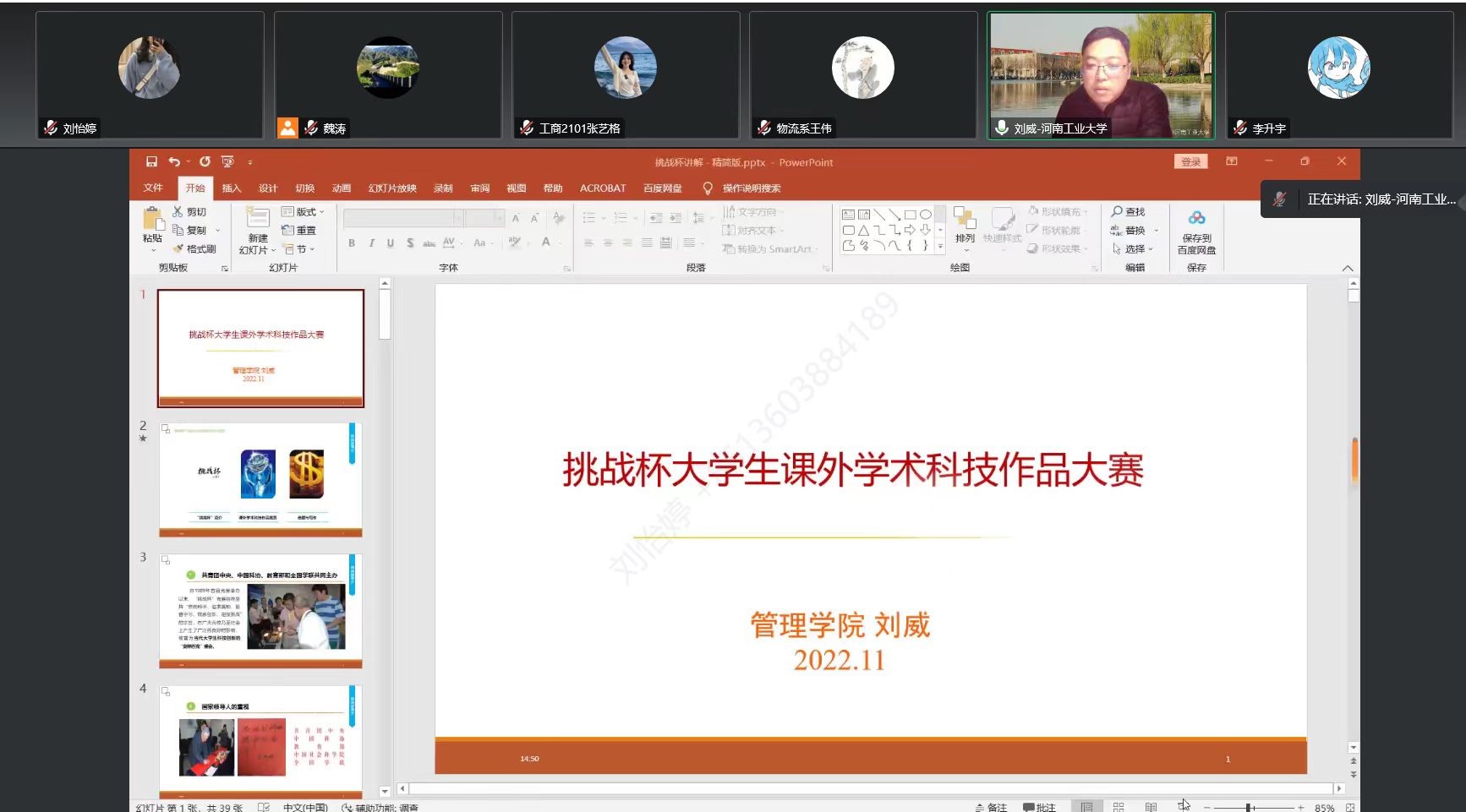Click the New Slide (新建幻灯片) icon

[x=257, y=218]
